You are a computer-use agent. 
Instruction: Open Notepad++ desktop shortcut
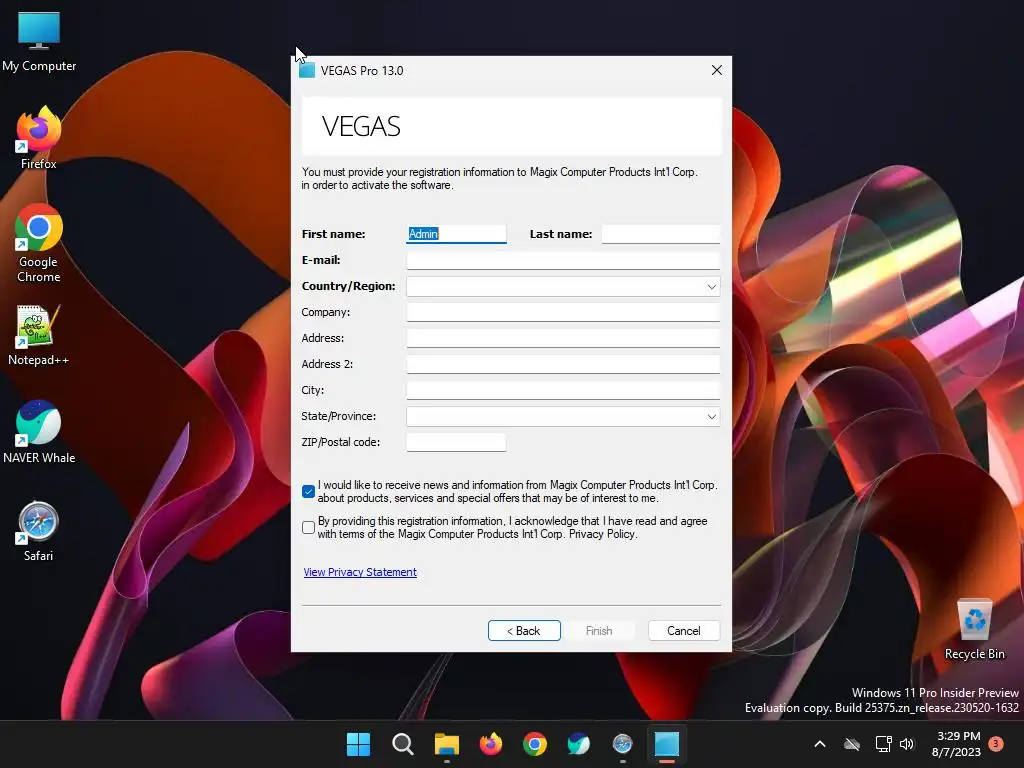click(39, 335)
